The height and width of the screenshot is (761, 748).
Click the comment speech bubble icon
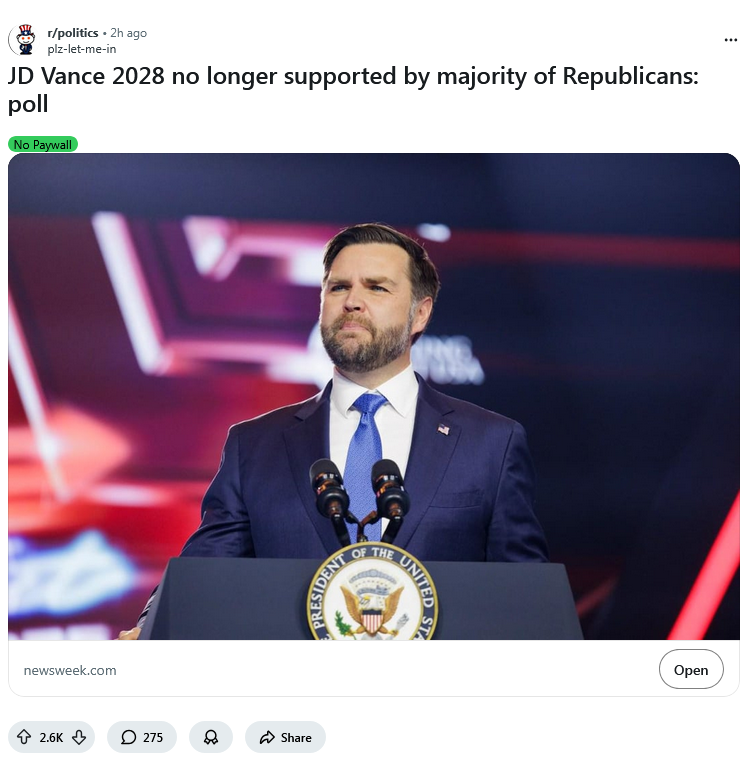pos(128,738)
